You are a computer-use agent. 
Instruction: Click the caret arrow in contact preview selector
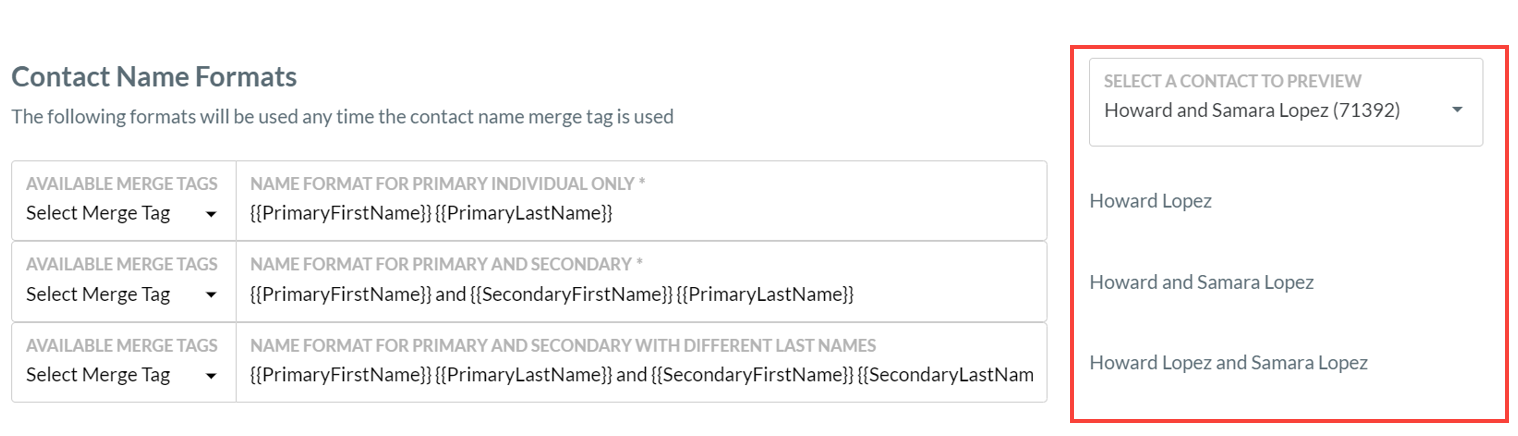(1457, 110)
